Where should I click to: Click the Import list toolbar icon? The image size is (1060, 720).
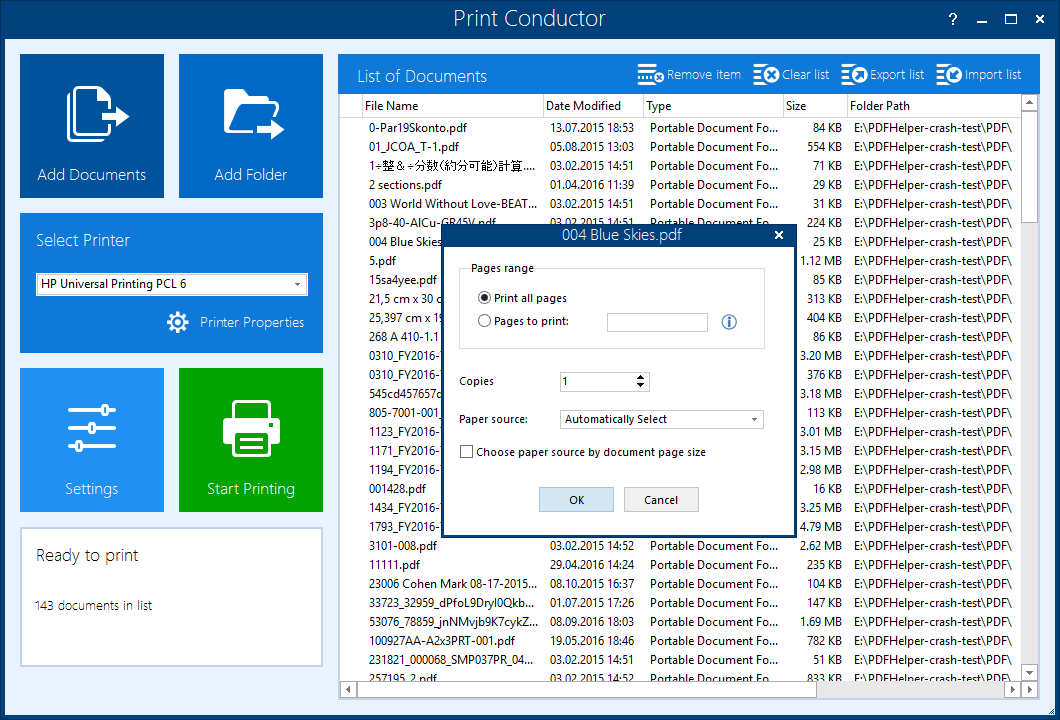point(948,75)
